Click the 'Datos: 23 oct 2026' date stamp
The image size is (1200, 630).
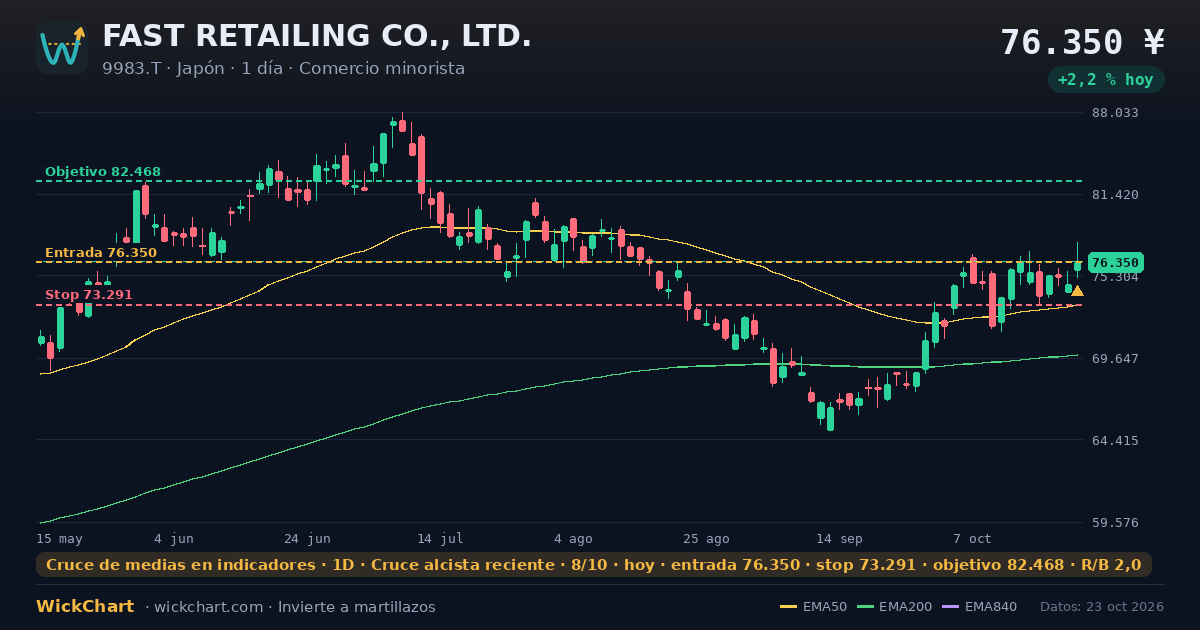point(1102,607)
